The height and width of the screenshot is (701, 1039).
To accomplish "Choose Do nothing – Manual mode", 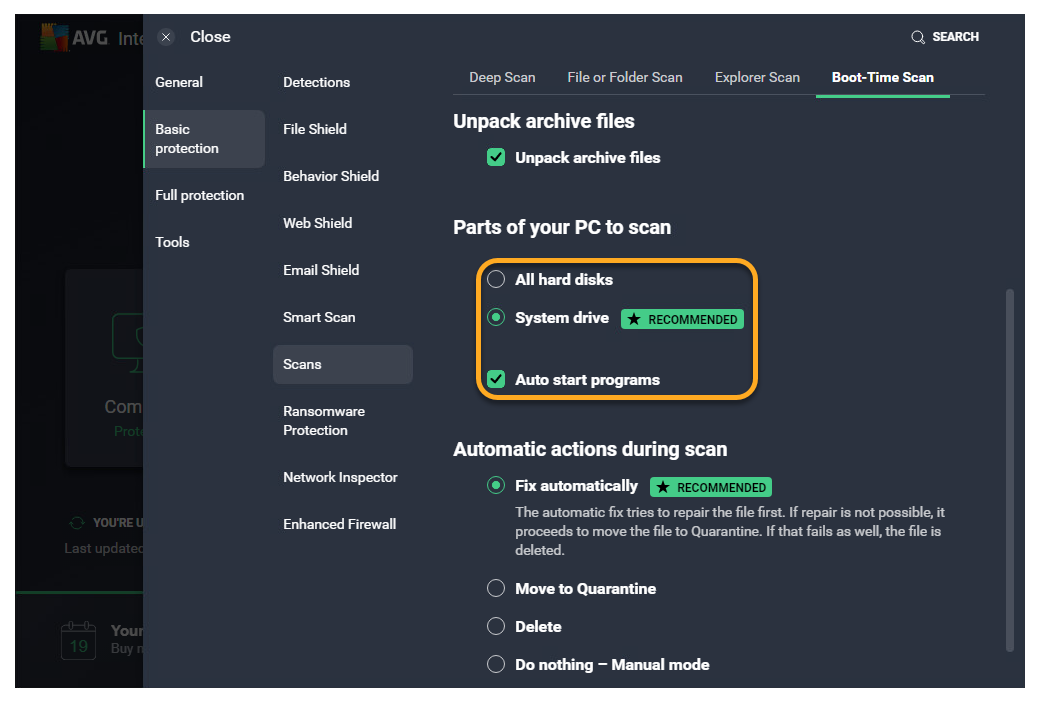I will click(x=496, y=664).
